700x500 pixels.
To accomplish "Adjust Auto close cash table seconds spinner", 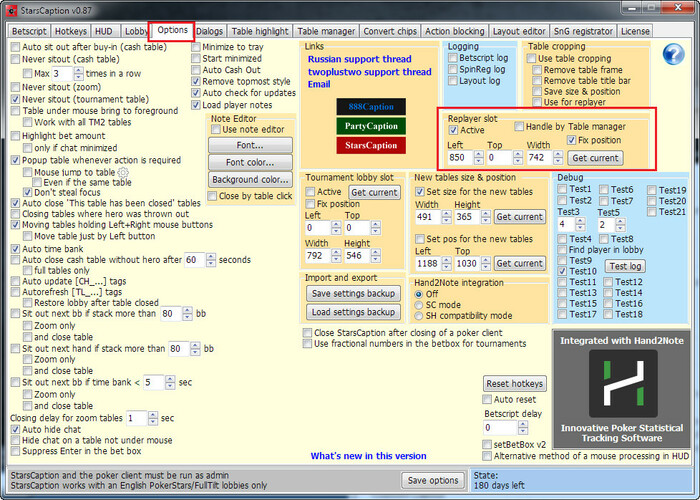I will 211,260.
